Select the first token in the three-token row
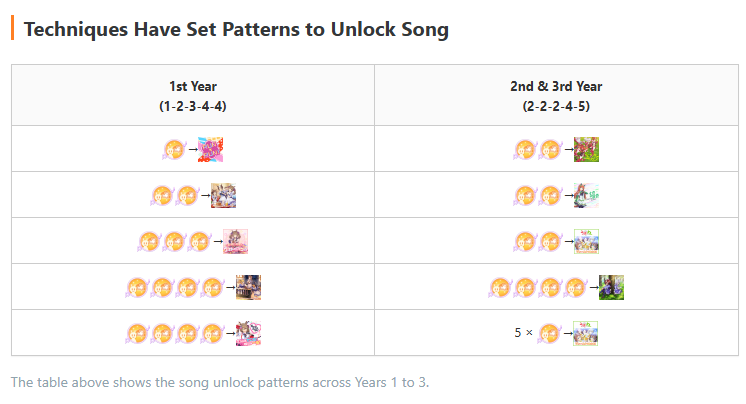This screenshot has width=746, height=404. pyautogui.click(x=149, y=242)
